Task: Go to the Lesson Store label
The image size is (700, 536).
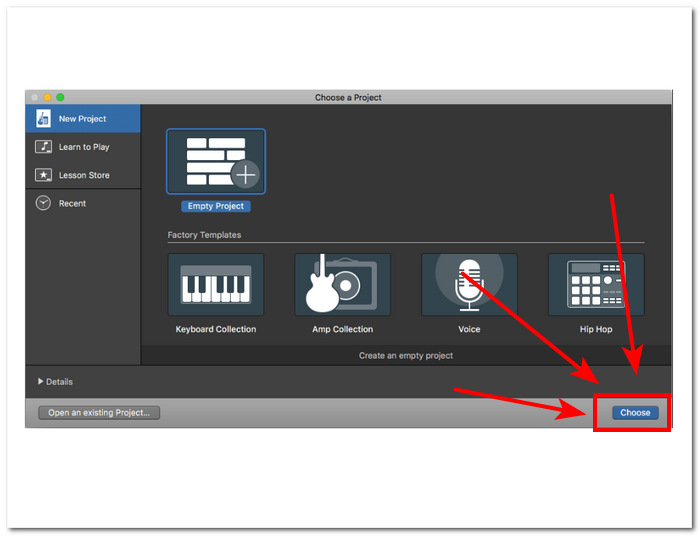Action: tap(84, 175)
